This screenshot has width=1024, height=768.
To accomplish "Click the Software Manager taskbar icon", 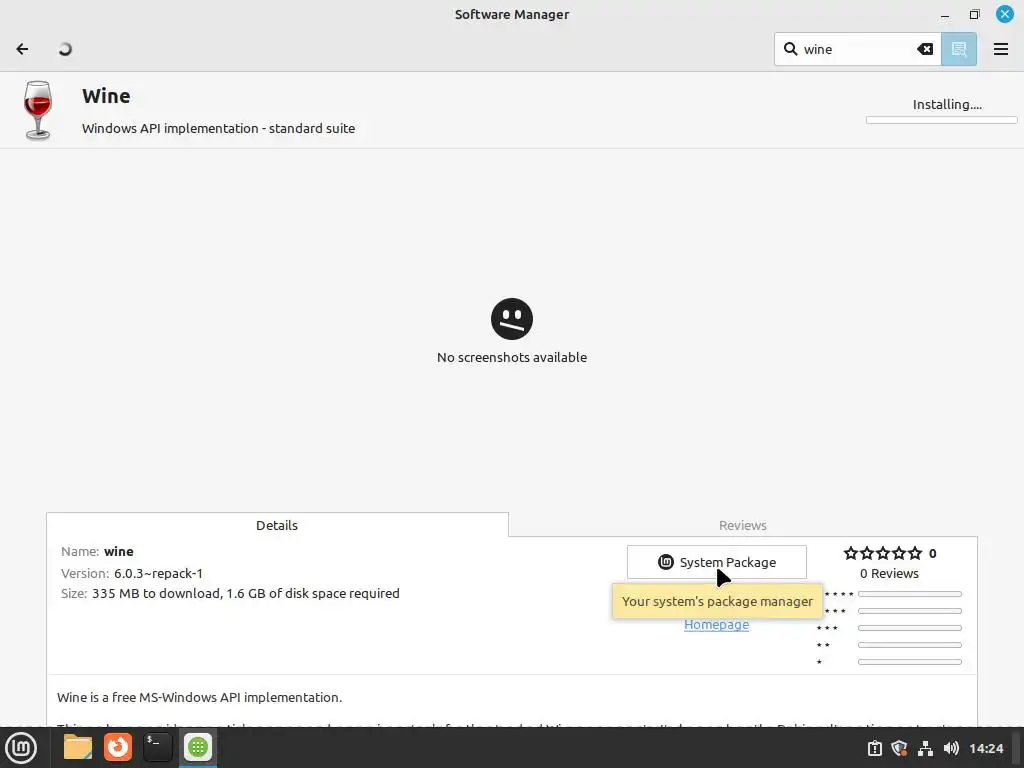I will 197,747.
